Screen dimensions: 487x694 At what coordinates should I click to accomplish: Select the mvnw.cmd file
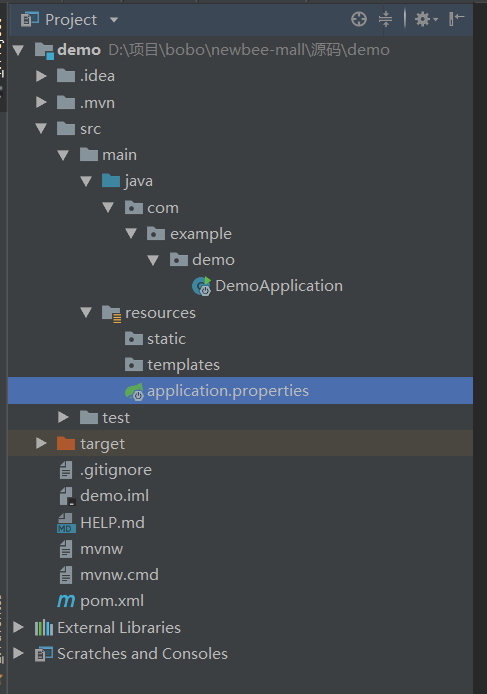coord(119,575)
